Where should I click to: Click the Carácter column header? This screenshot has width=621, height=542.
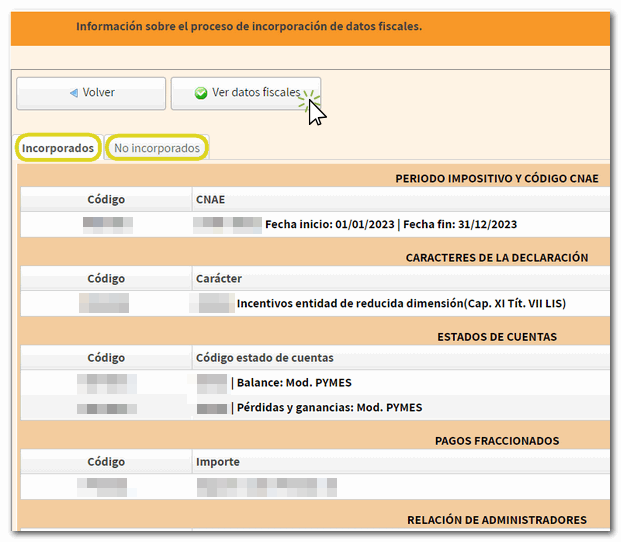(x=219, y=278)
